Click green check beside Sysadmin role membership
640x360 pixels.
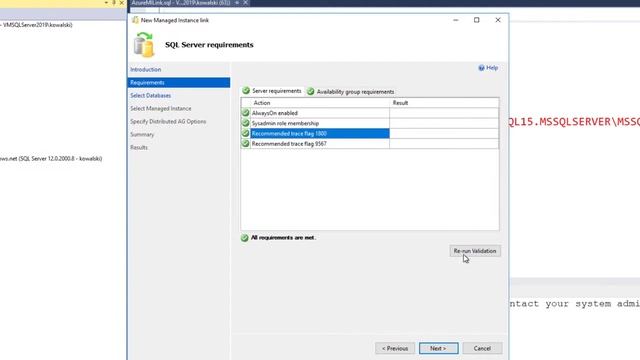coord(245,123)
